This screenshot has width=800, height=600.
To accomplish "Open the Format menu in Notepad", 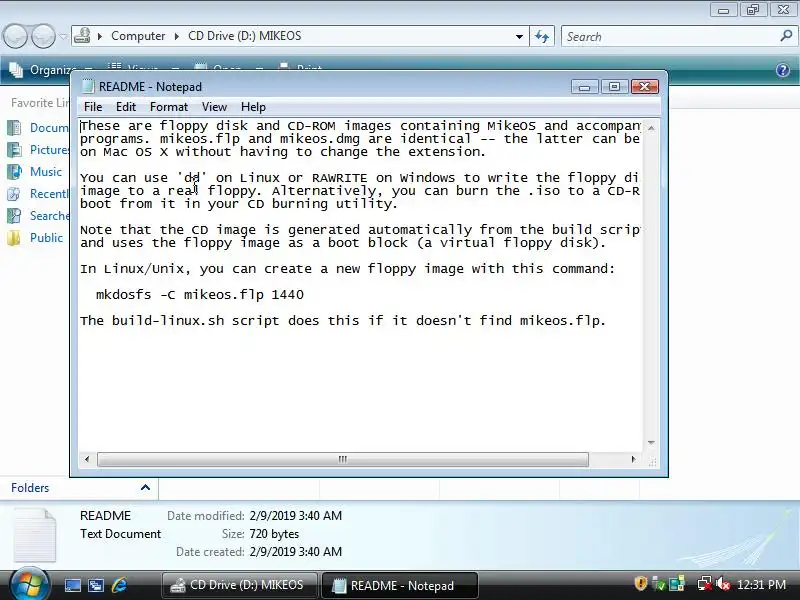I will tap(169, 107).
